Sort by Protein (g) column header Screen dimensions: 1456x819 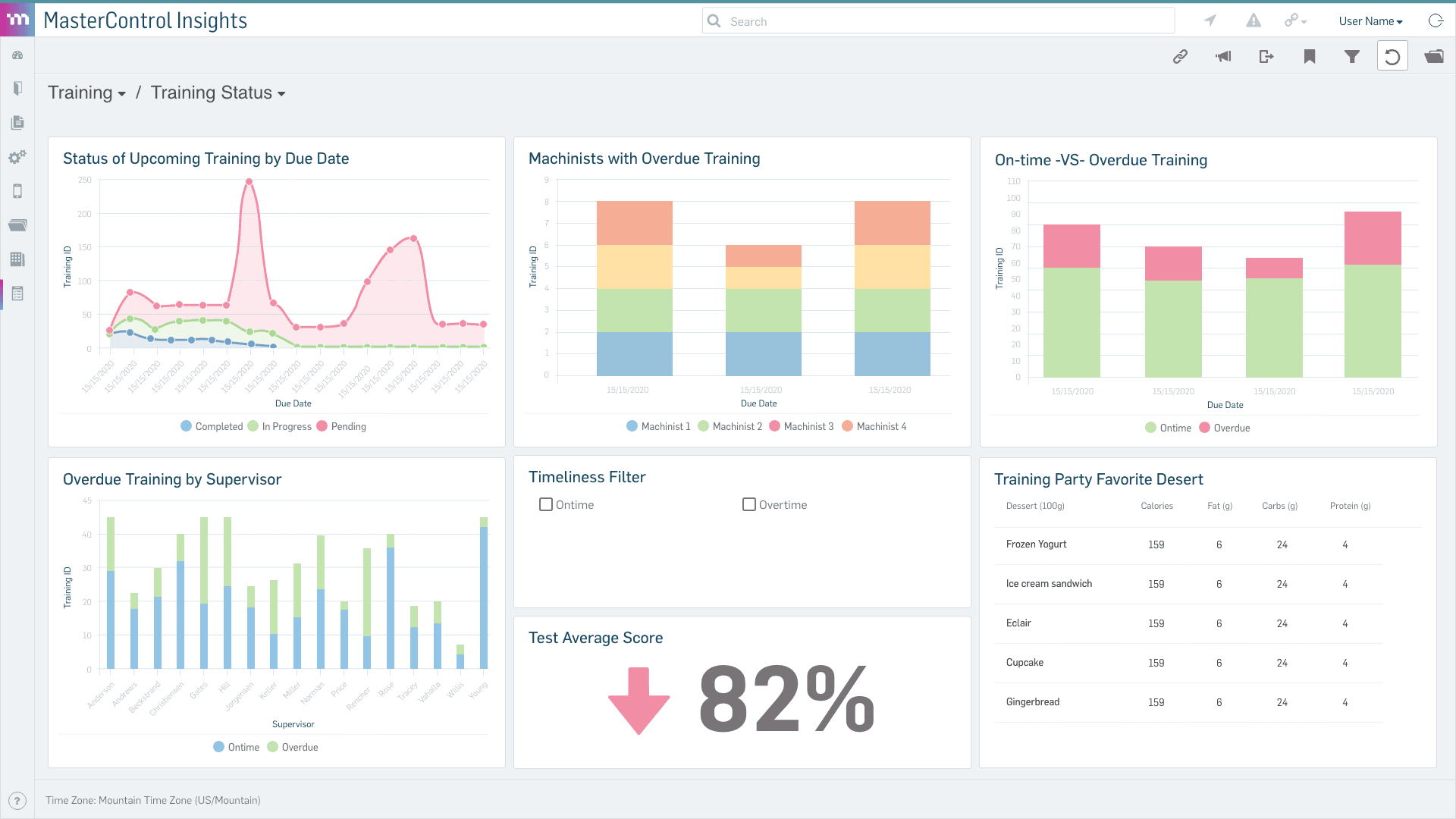pos(1350,506)
